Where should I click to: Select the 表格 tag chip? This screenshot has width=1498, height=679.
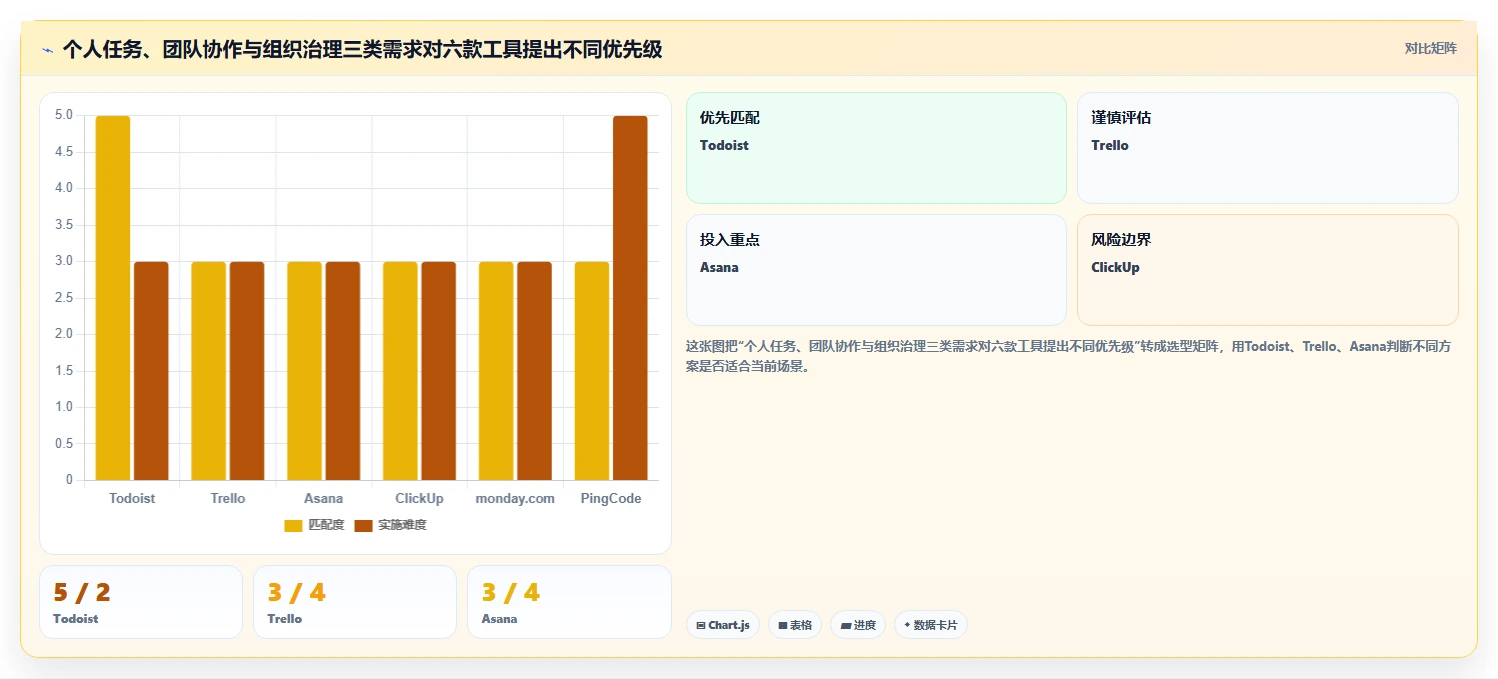click(795, 625)
